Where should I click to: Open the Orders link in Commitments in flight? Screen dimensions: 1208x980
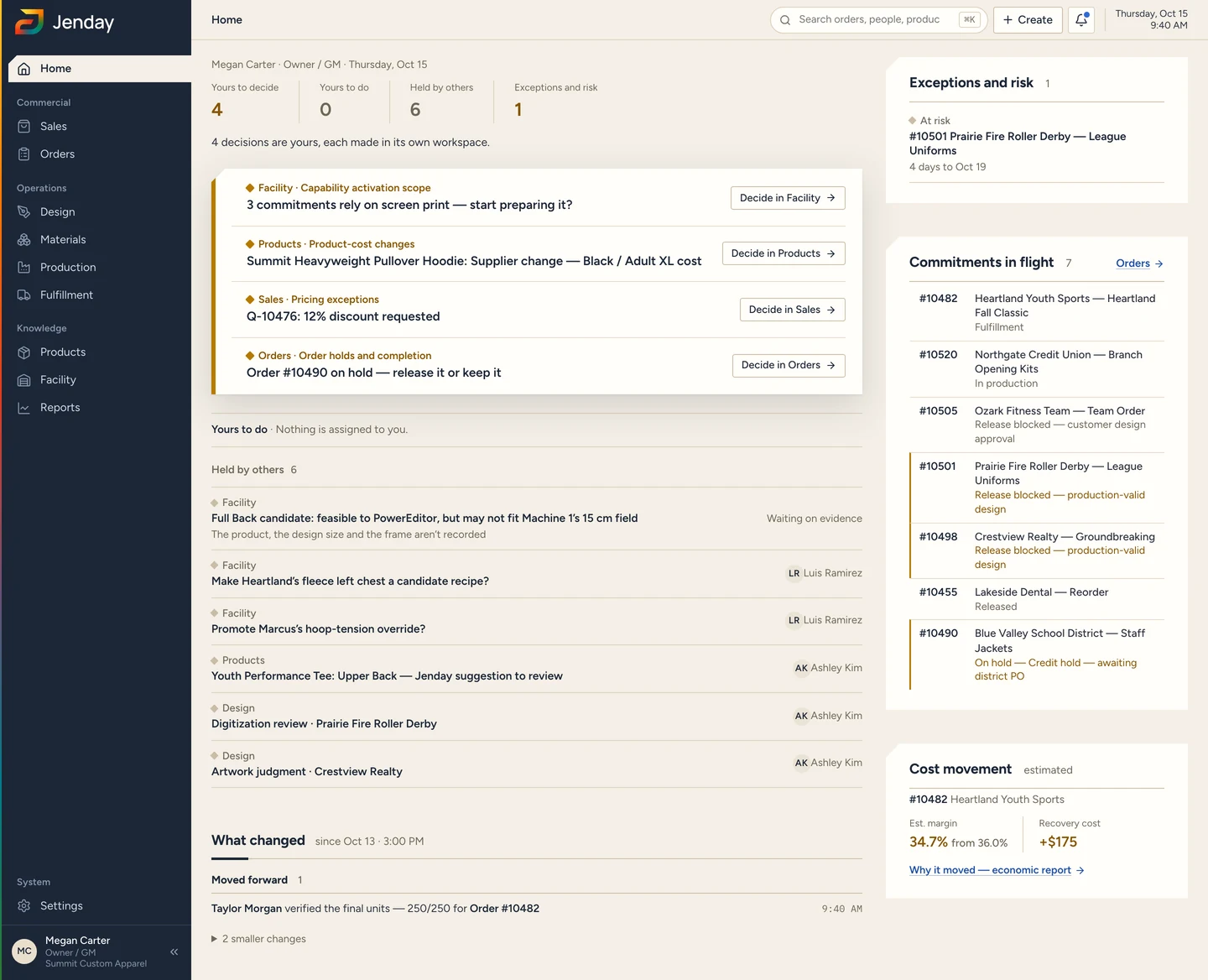pyautogui.click(x=1139, y=263)
